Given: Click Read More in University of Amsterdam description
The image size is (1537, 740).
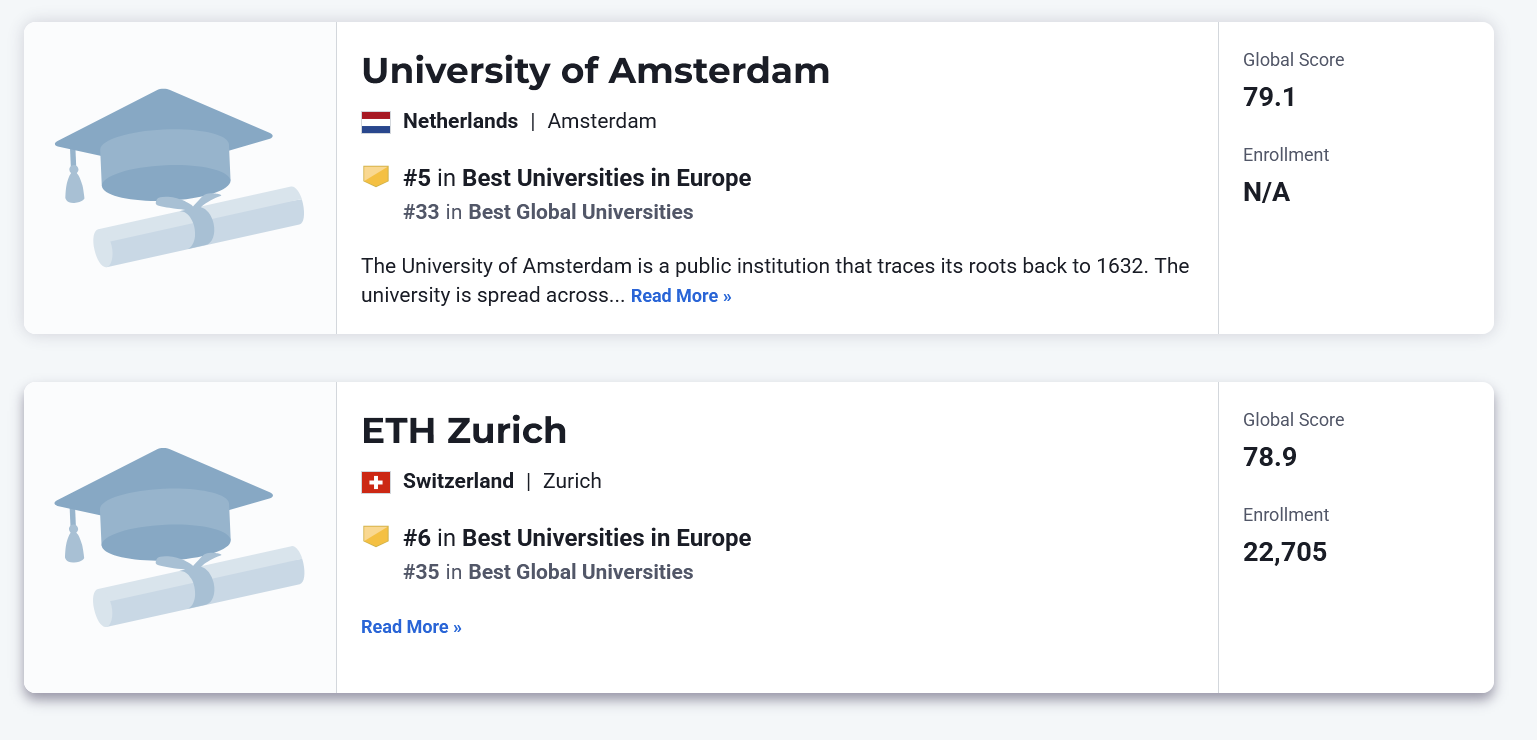Looking at the screenshot, I should [x=681, y=296].
